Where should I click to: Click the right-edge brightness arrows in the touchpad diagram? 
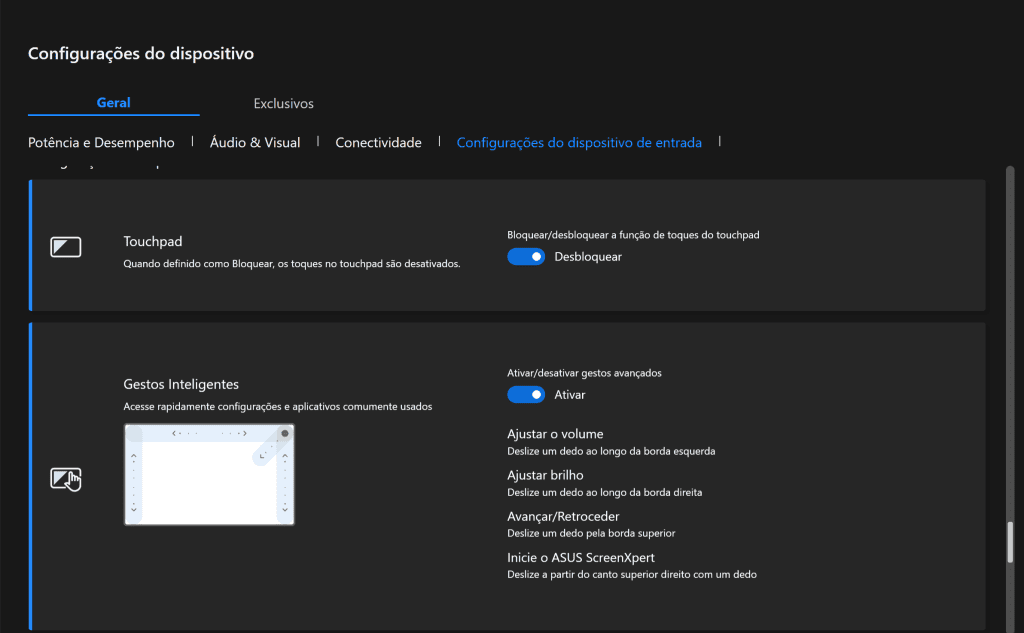[284, 482]
